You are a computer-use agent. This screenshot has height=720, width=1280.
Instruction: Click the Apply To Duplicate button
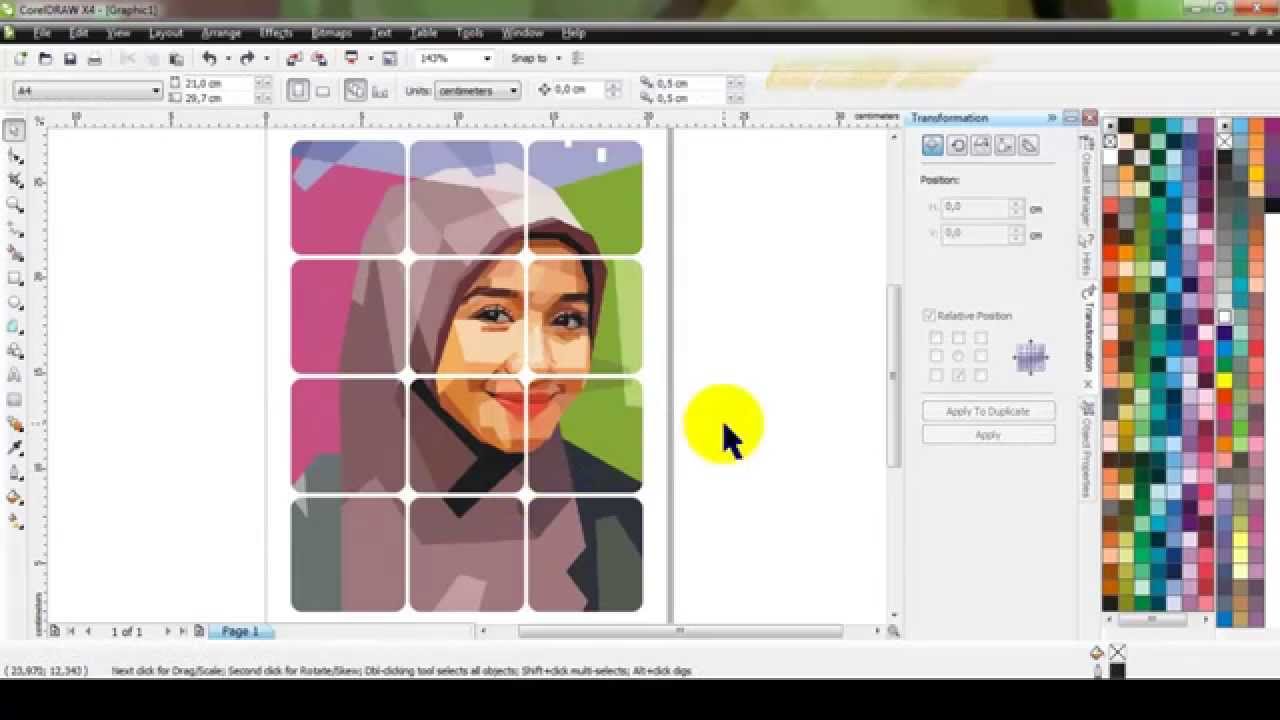[988, 411]
